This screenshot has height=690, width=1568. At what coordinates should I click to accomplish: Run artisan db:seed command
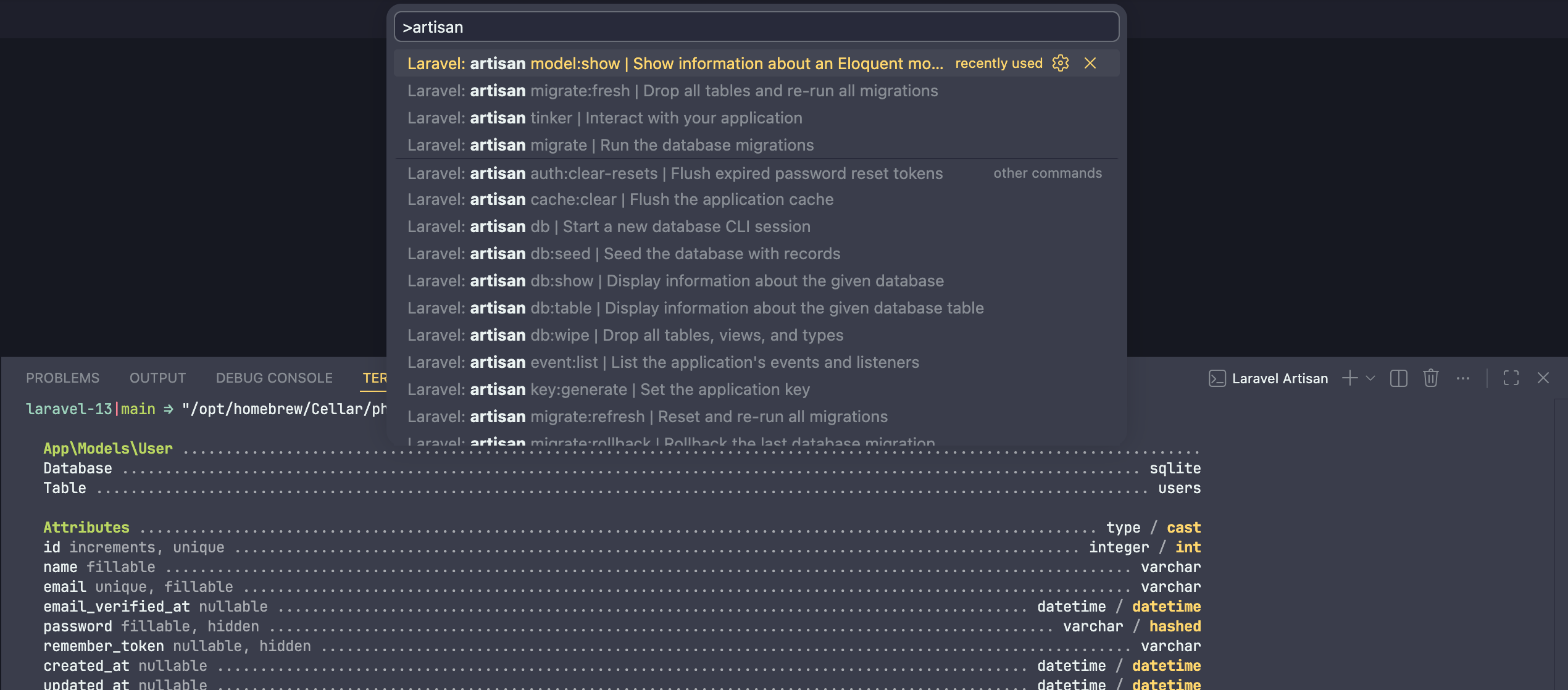(x=623, y=254)
